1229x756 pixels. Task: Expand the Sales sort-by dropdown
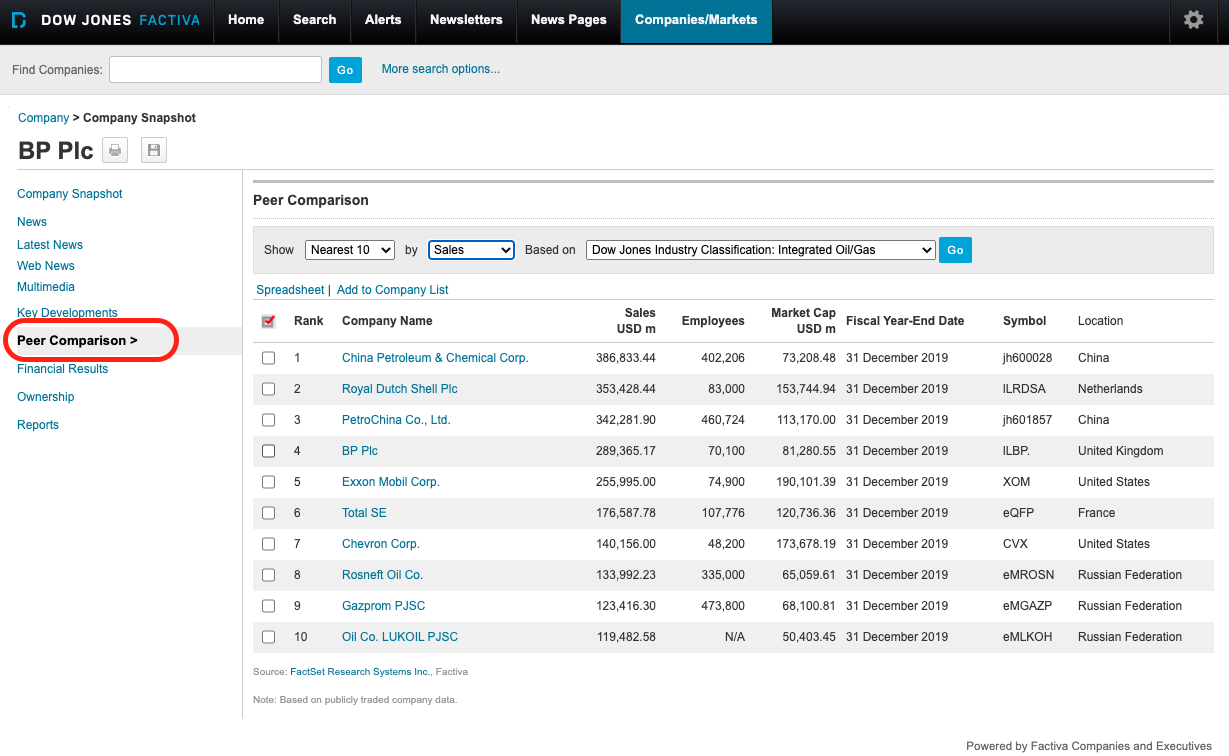(x=471, y=250)
